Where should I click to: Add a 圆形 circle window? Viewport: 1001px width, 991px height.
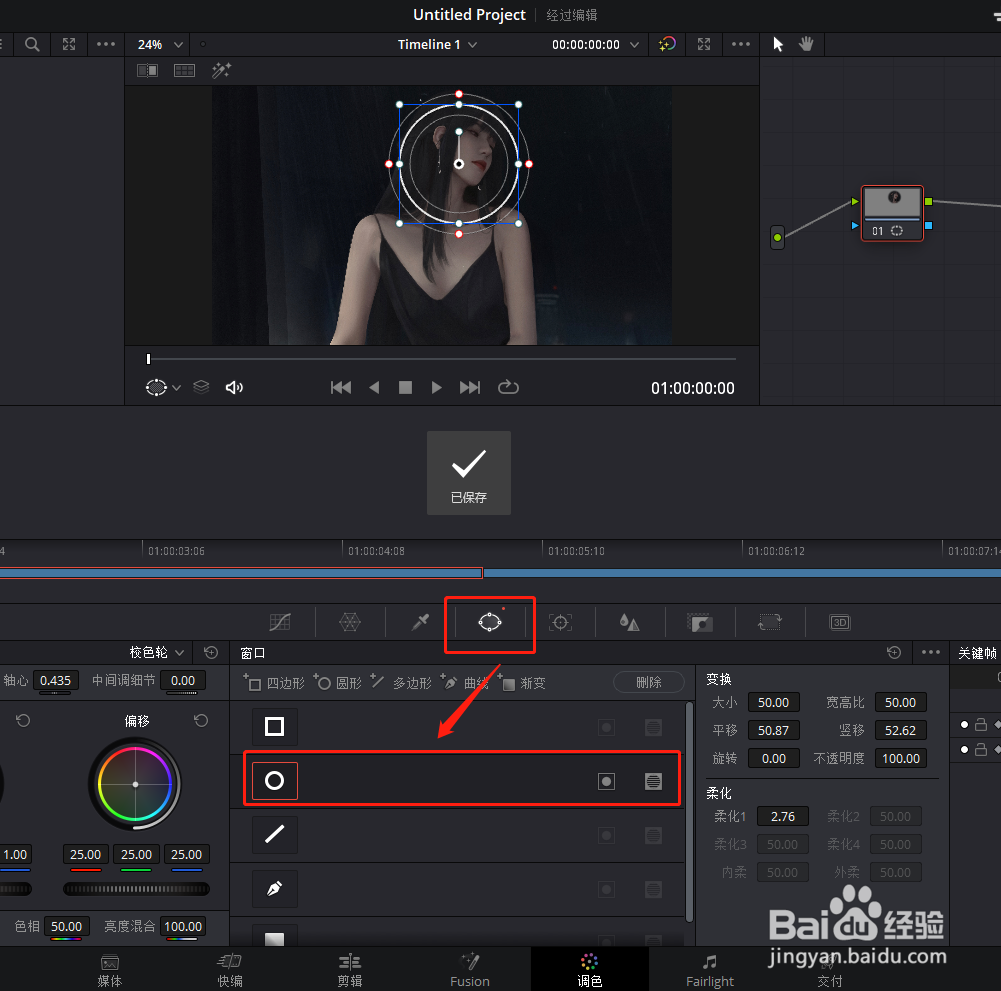coord(338,683)
